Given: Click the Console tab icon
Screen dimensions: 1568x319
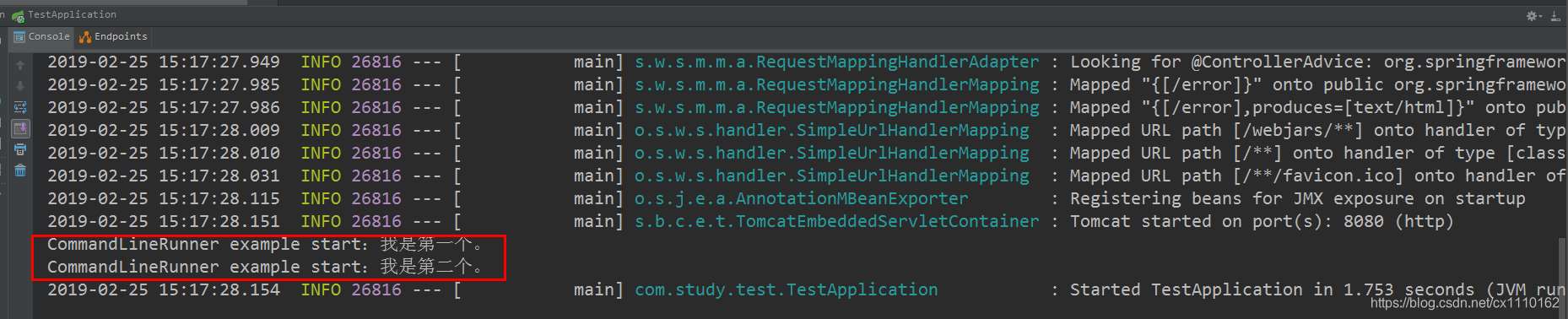Looking at the screenshot, I should (x=19, y=36).
